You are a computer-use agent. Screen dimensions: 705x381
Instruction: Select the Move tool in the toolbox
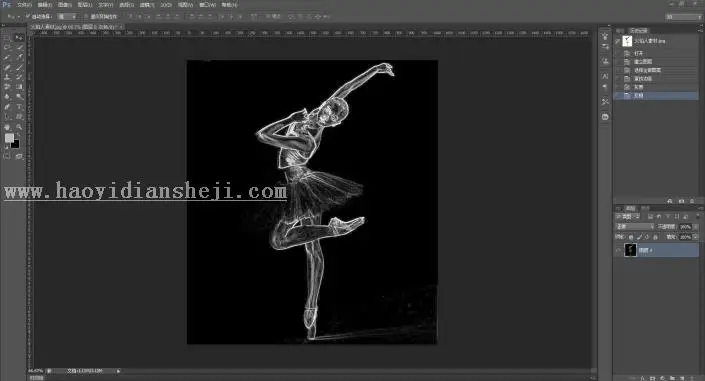click(x=19, y=37)
